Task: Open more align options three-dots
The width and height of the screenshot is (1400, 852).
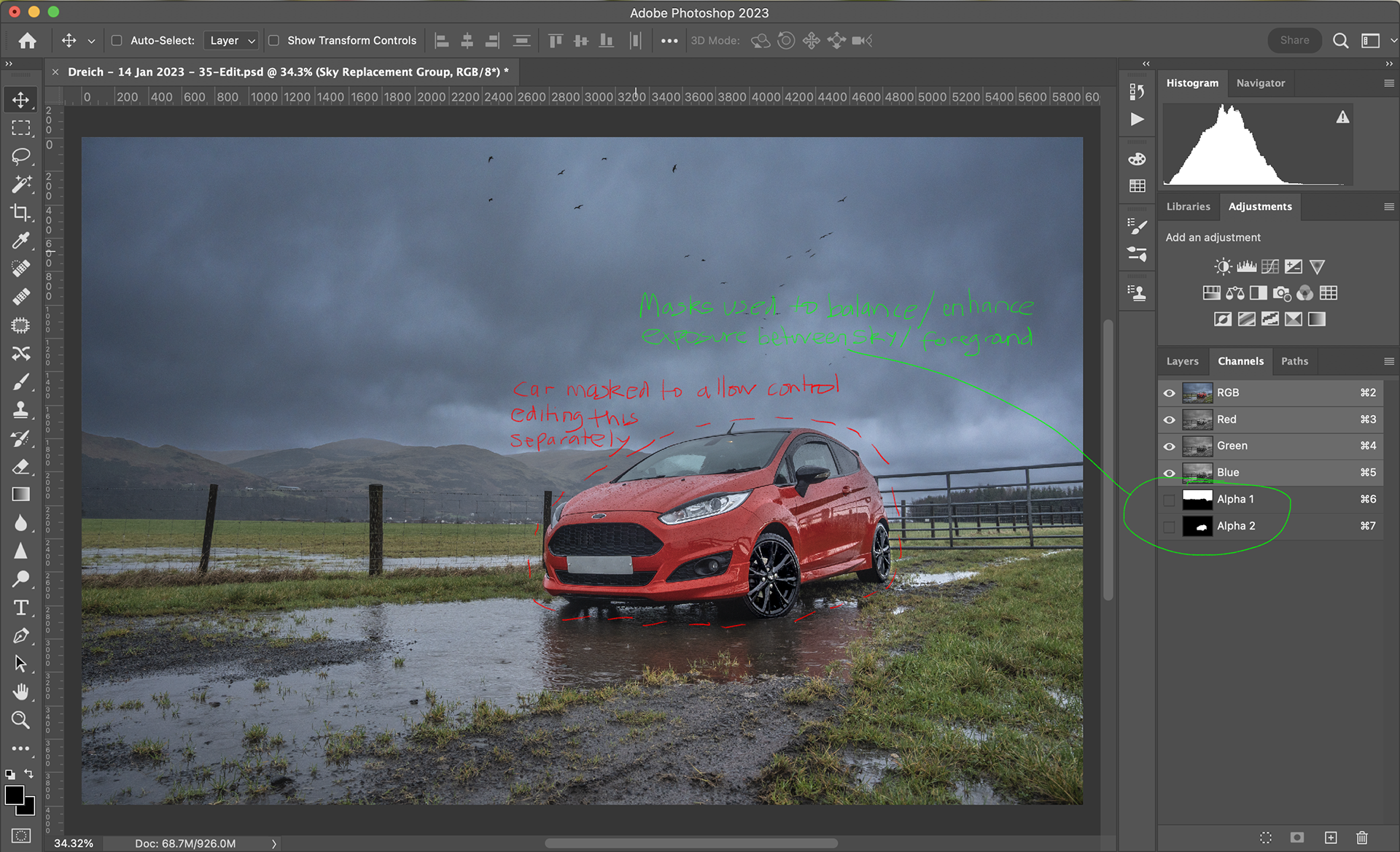Action: (x=669, y=41)
